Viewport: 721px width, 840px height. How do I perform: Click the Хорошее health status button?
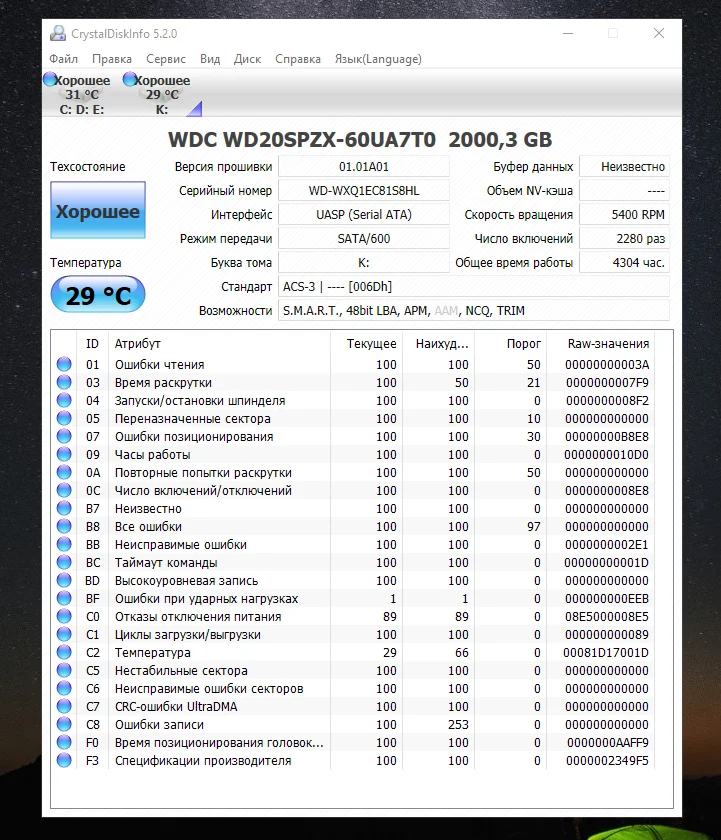98,210
